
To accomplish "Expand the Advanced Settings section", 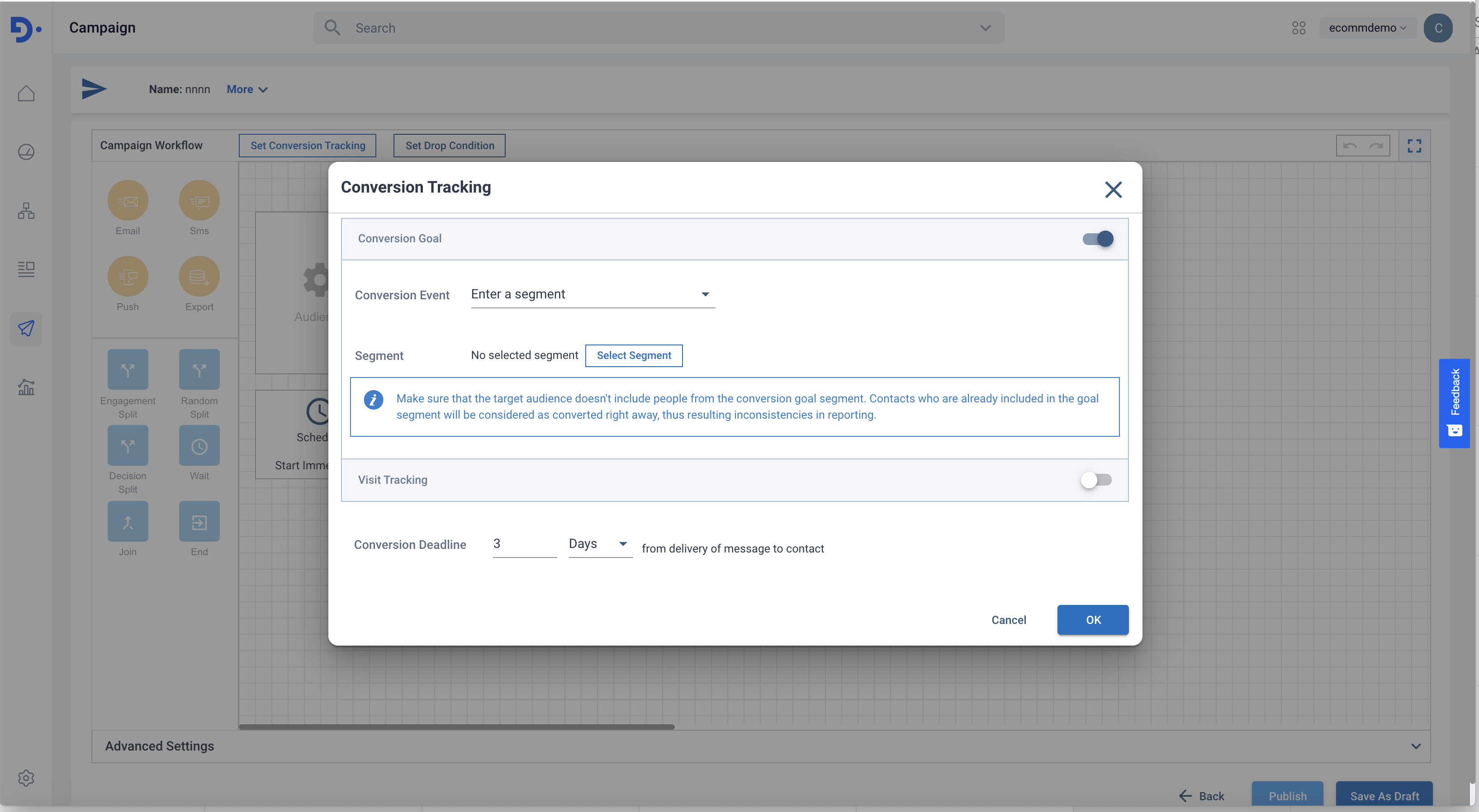I will (x=1415, y=746).
